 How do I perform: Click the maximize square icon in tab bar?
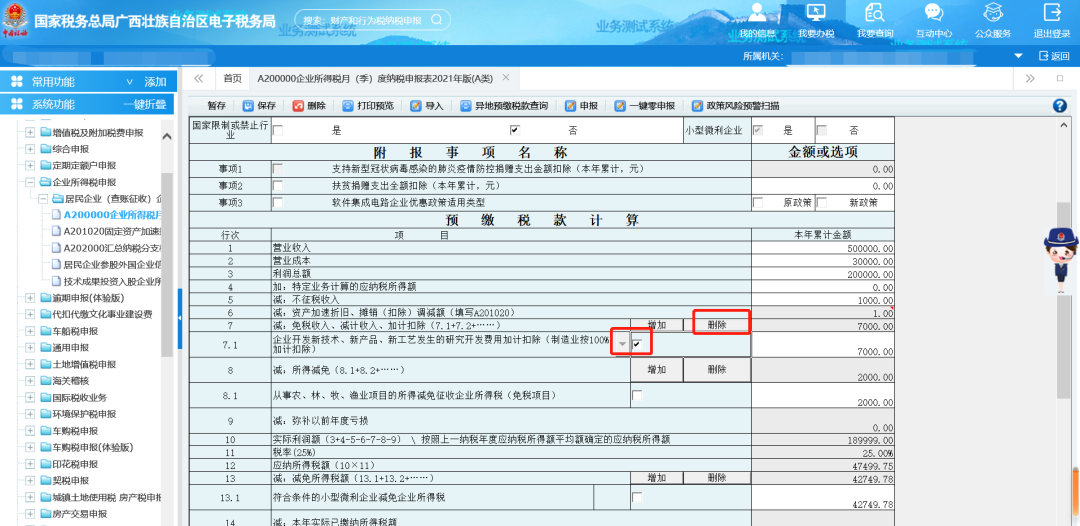pos(1060,78)
